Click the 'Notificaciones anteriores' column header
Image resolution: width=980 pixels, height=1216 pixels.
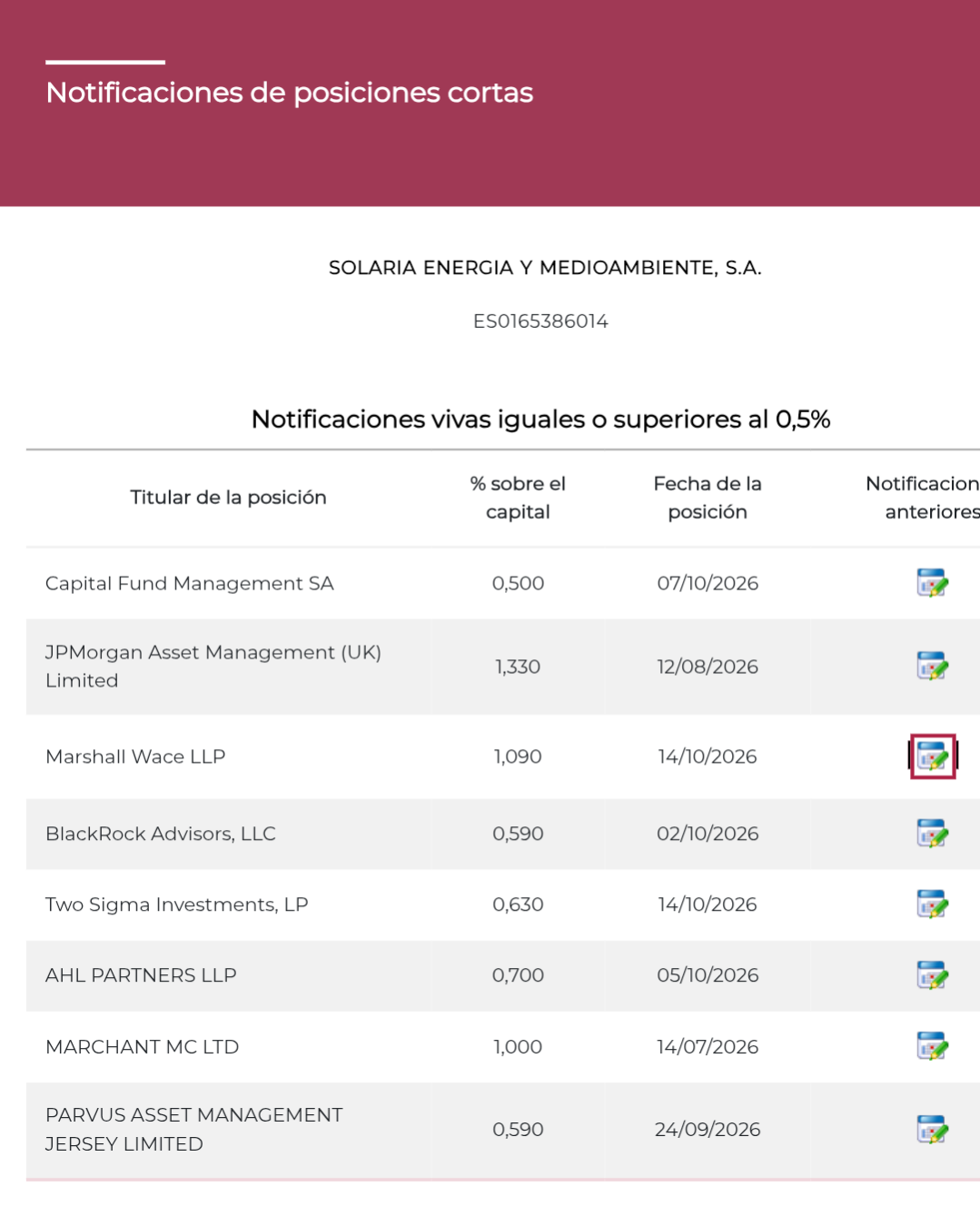tap(923, 498)
